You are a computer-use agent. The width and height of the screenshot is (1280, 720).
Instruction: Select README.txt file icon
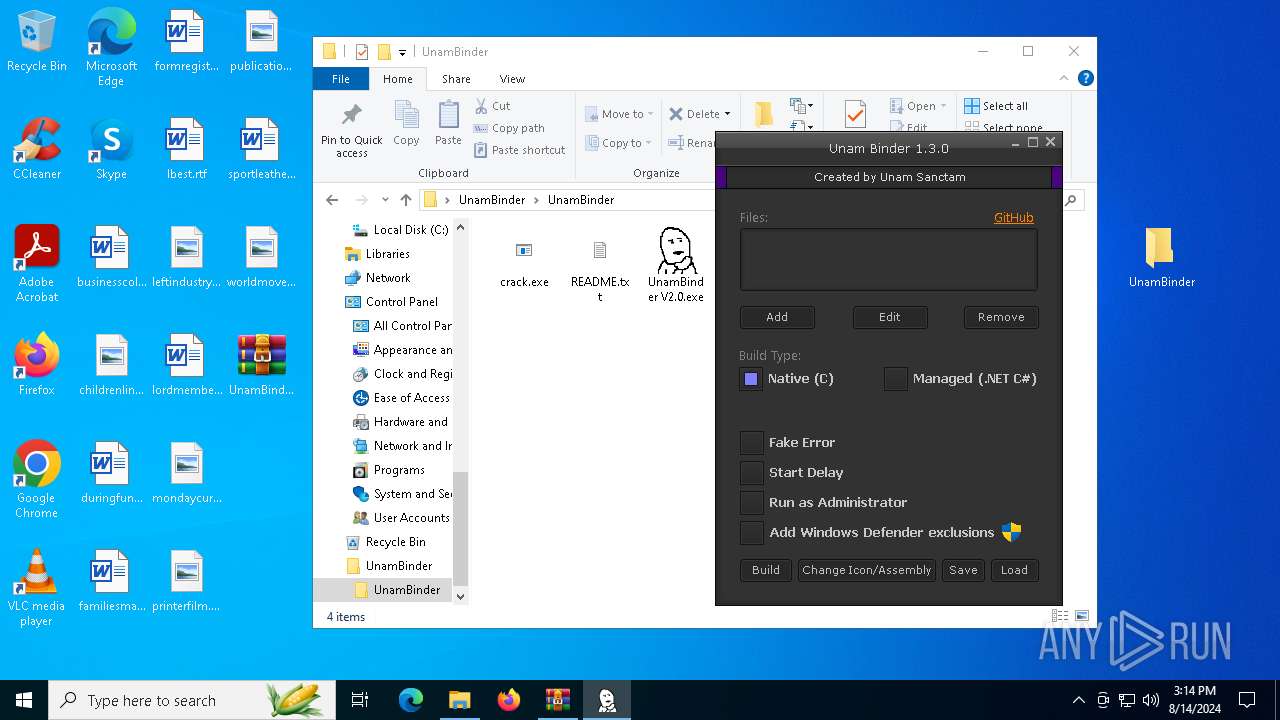point(600,250)
